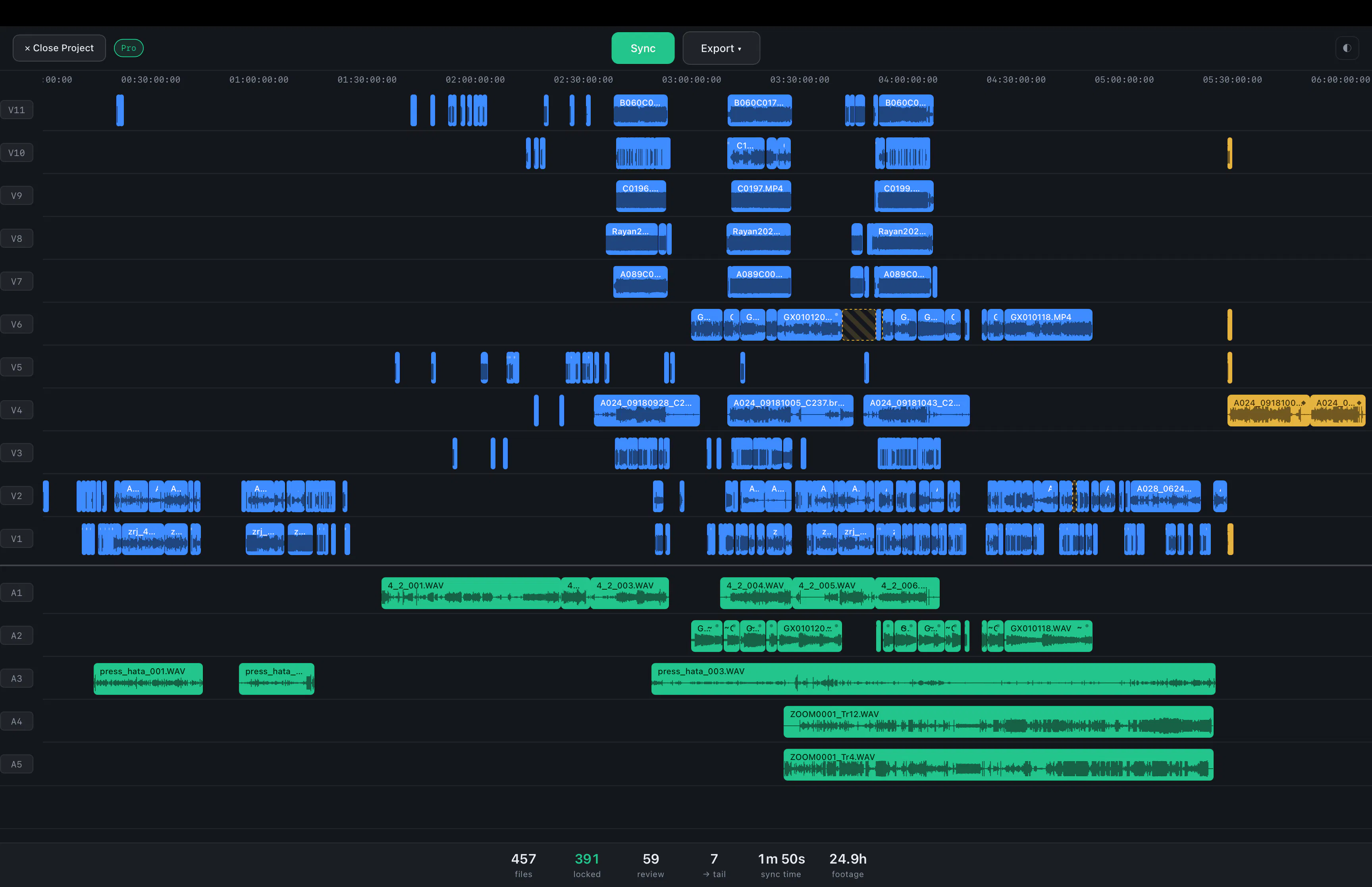Select track label V1
The height and width of the screenshot is (887, 1372).
17,539
